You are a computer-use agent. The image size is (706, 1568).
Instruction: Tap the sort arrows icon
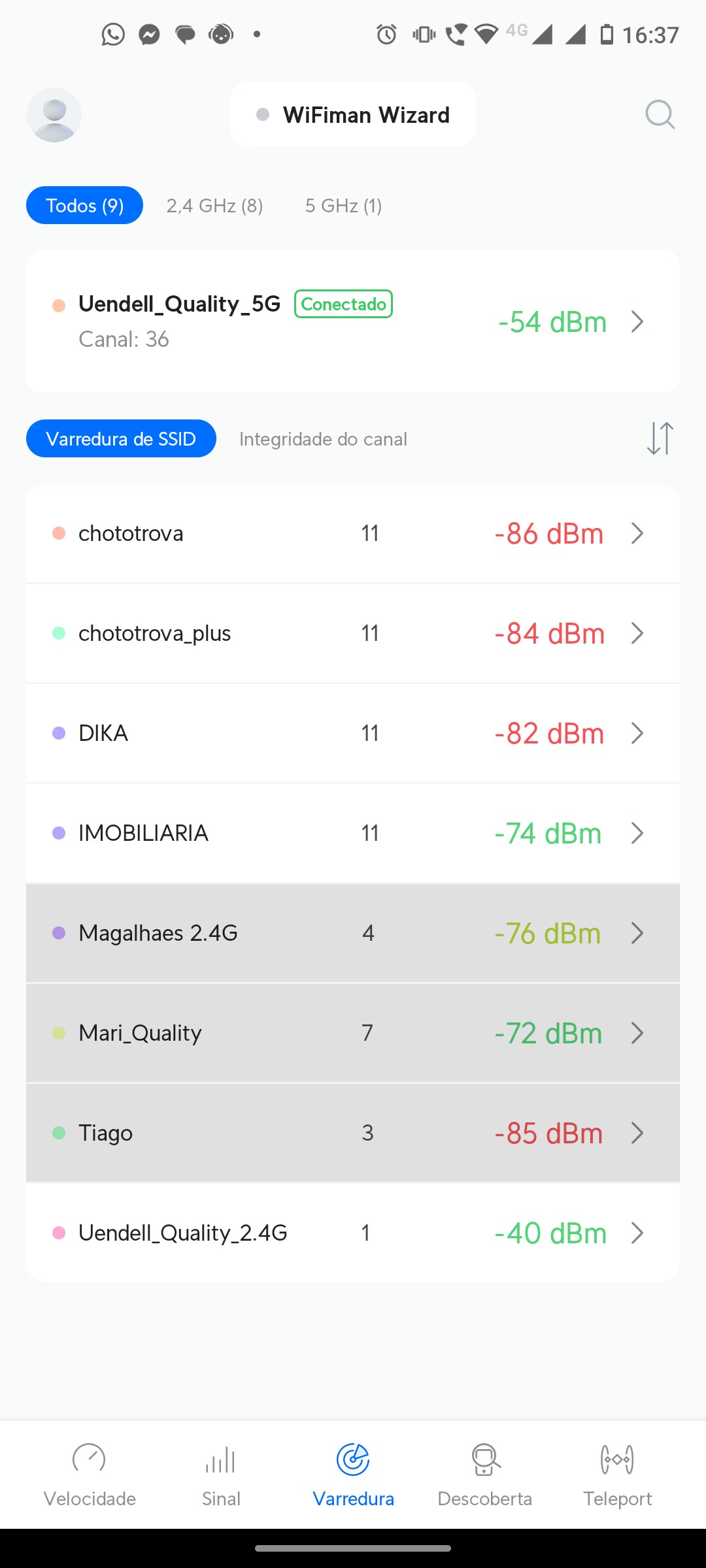coord(660,438)
